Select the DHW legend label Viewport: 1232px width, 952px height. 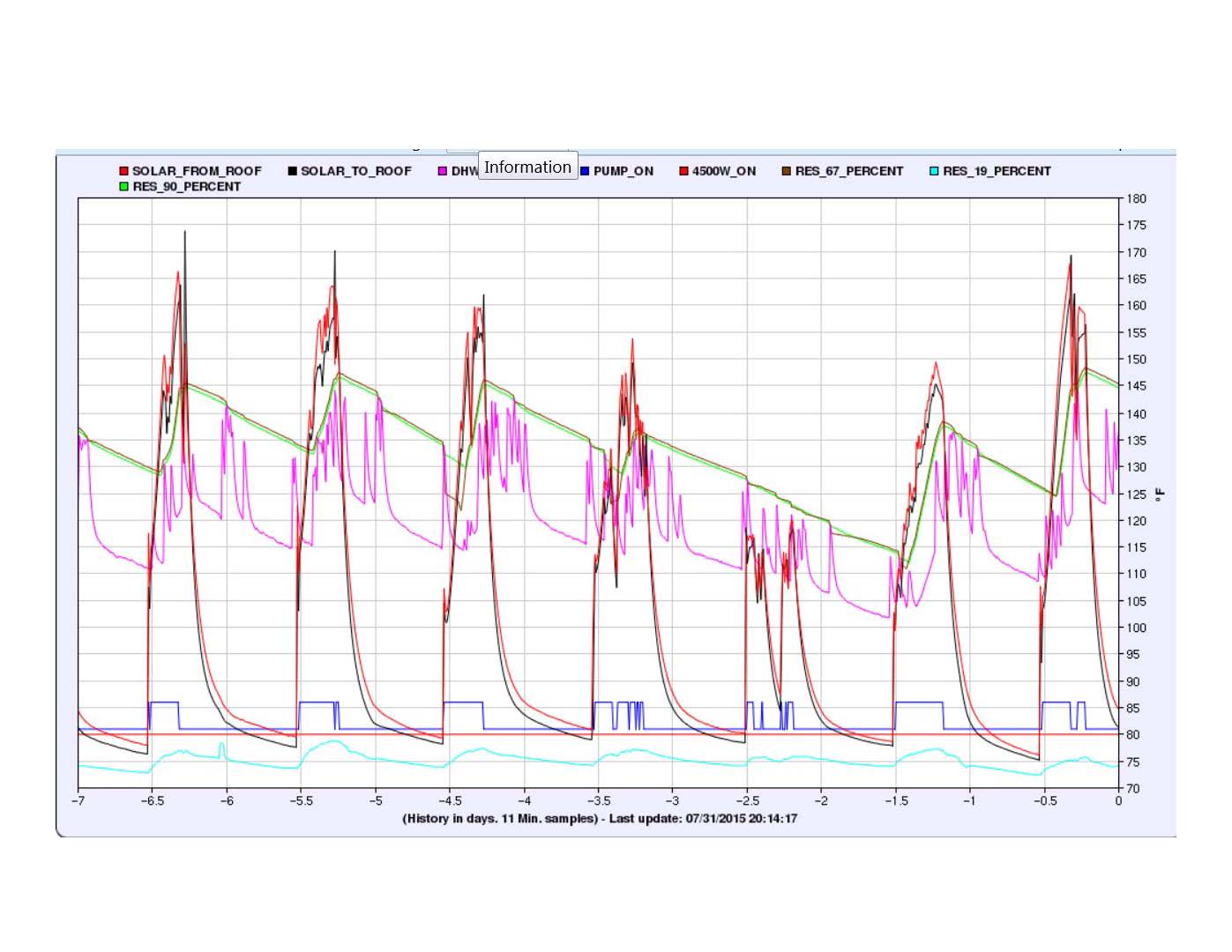465,171
